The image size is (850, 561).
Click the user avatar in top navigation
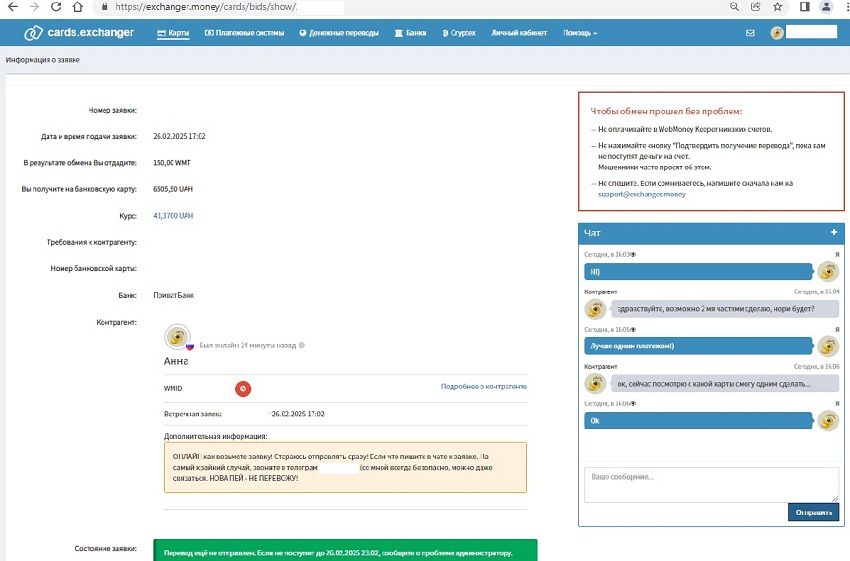[777, 33]
